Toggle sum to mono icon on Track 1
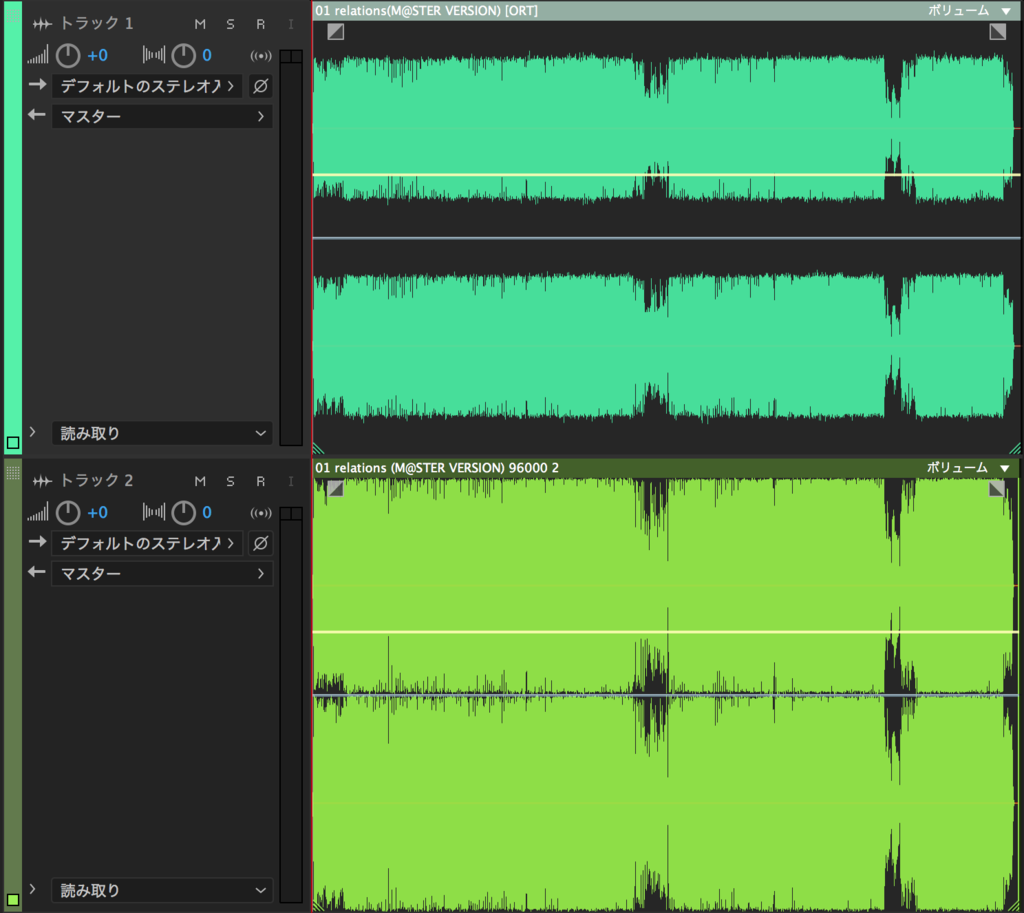 pos(261,56)
